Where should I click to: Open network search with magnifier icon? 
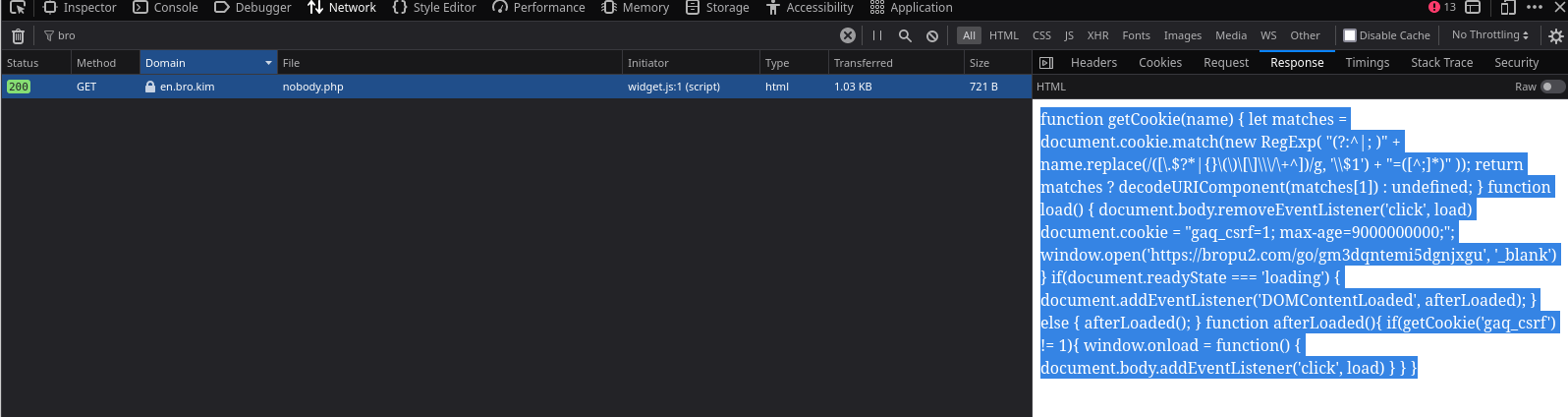click(905, 35)
